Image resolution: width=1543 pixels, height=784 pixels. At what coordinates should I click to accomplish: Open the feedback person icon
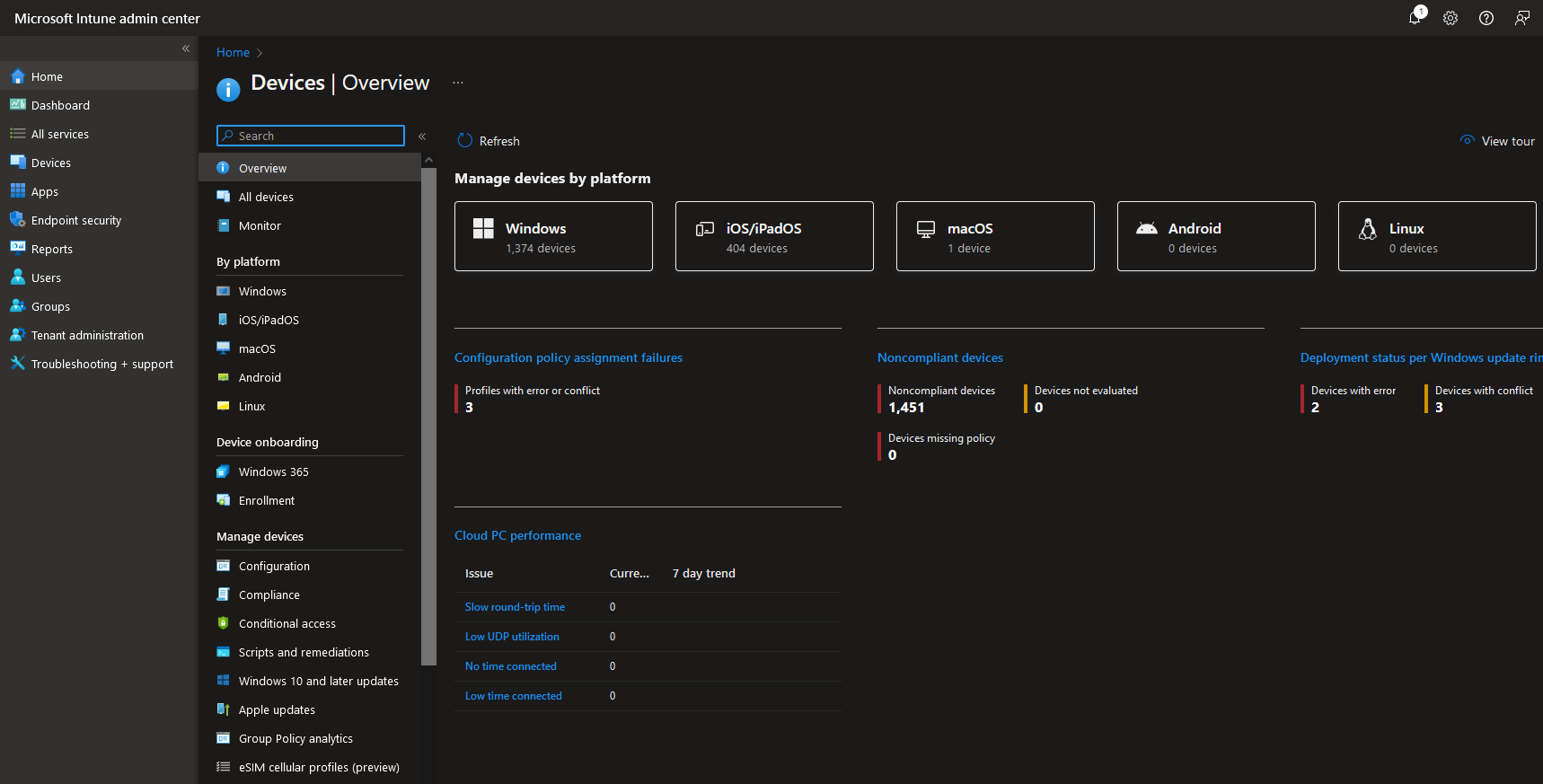[1522, 18]
